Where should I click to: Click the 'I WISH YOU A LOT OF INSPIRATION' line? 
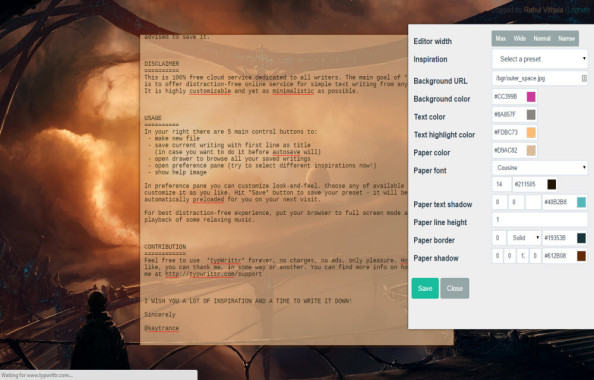click(248, 301)
